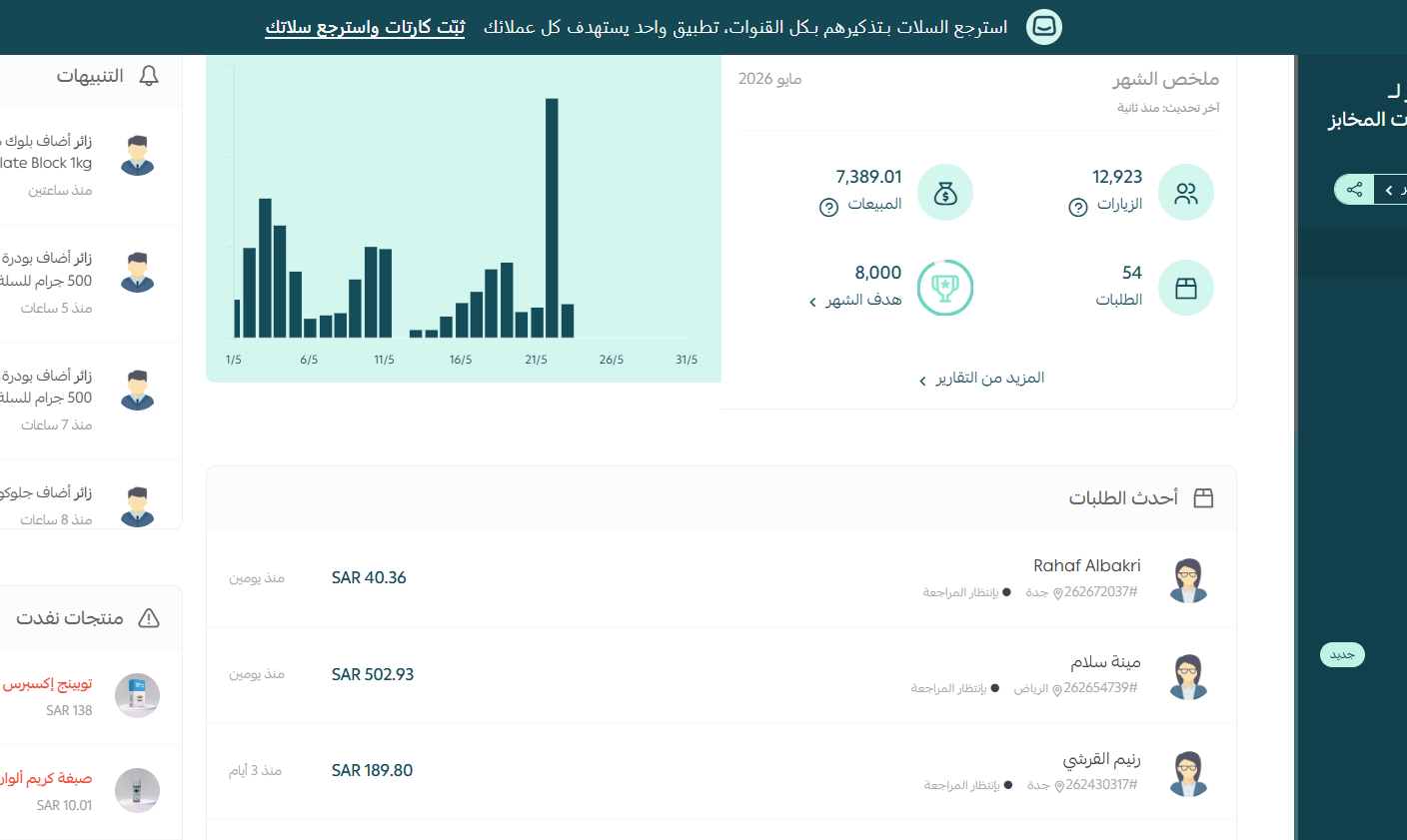The image size is (1407, 840).
Task: Click the monthly goal trophy icon
Action: [x=945, y=288]
